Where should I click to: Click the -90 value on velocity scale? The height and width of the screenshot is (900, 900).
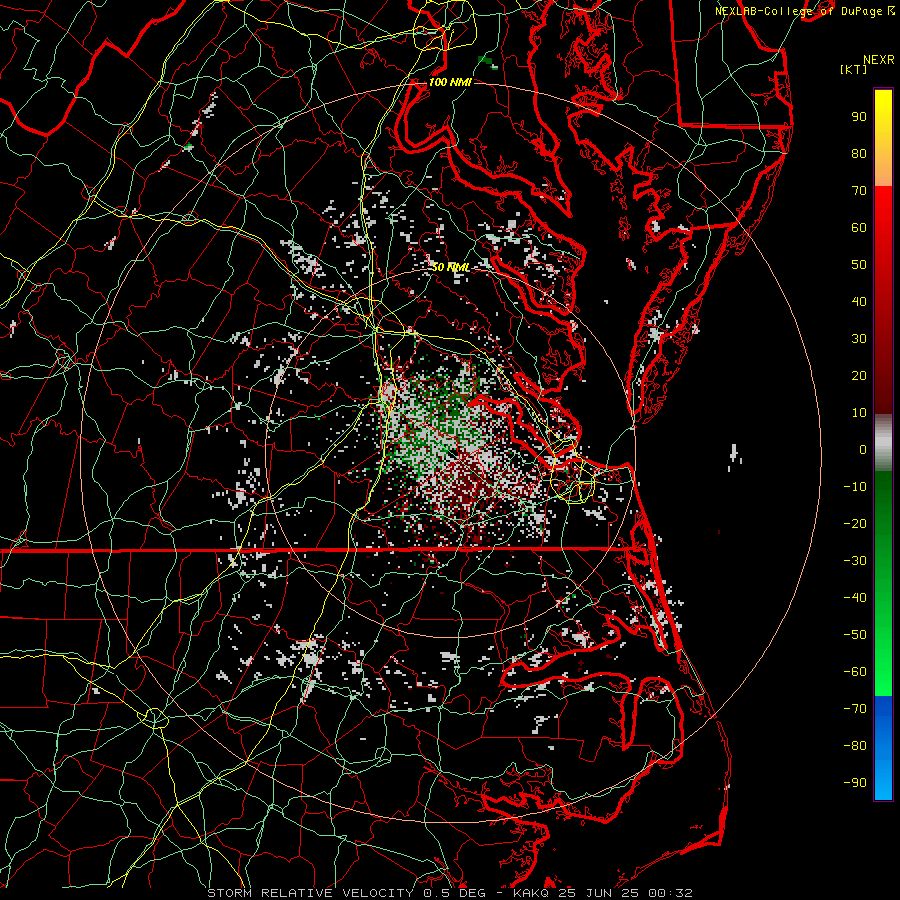(855, 783)
